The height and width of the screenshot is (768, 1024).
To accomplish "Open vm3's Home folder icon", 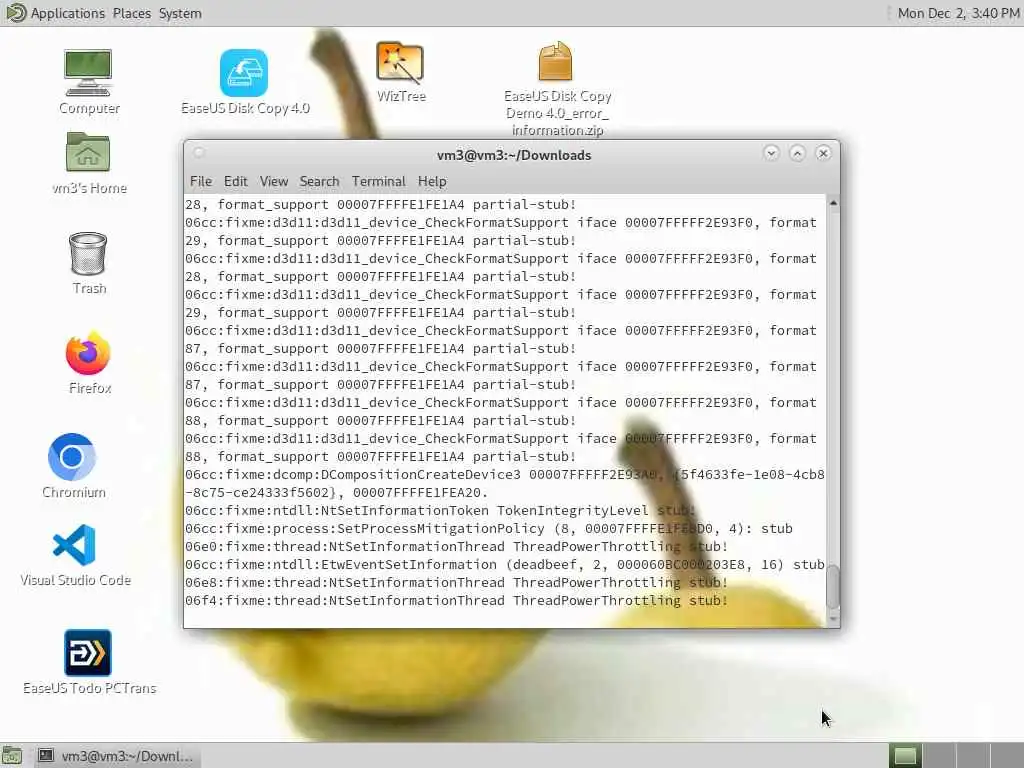I will 88,163.
